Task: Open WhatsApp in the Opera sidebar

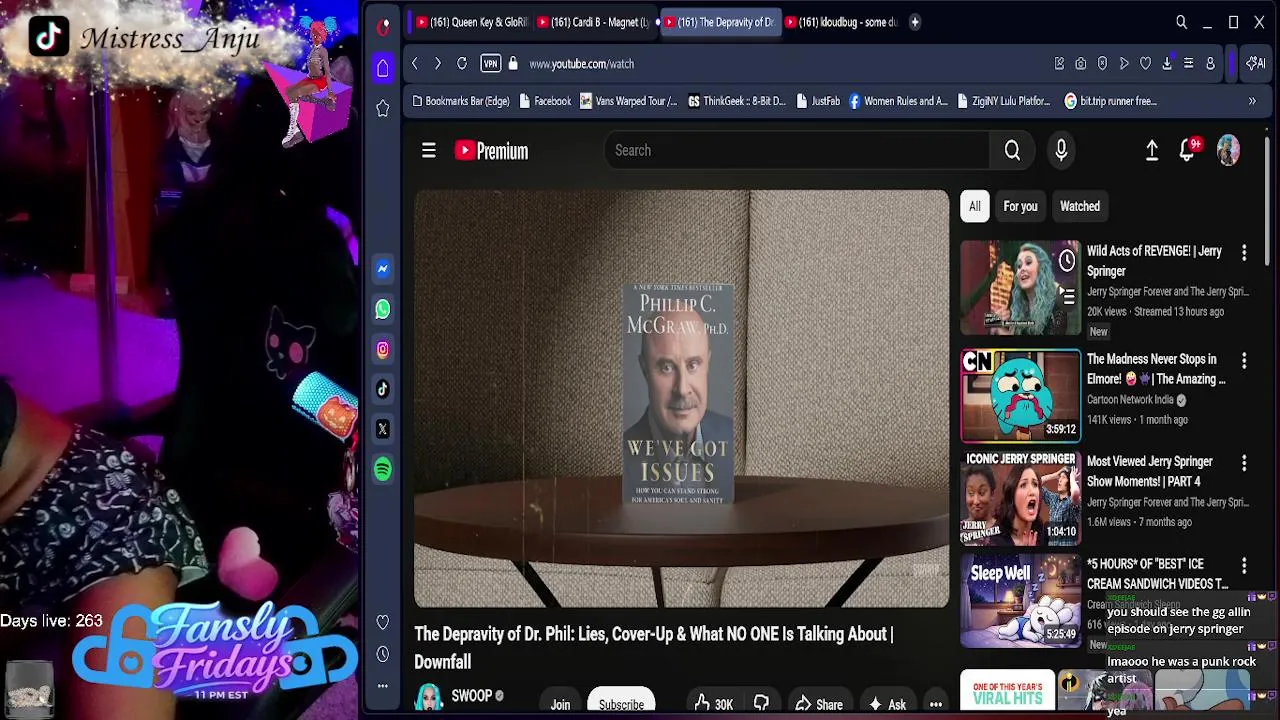Action: click(383, 309)
